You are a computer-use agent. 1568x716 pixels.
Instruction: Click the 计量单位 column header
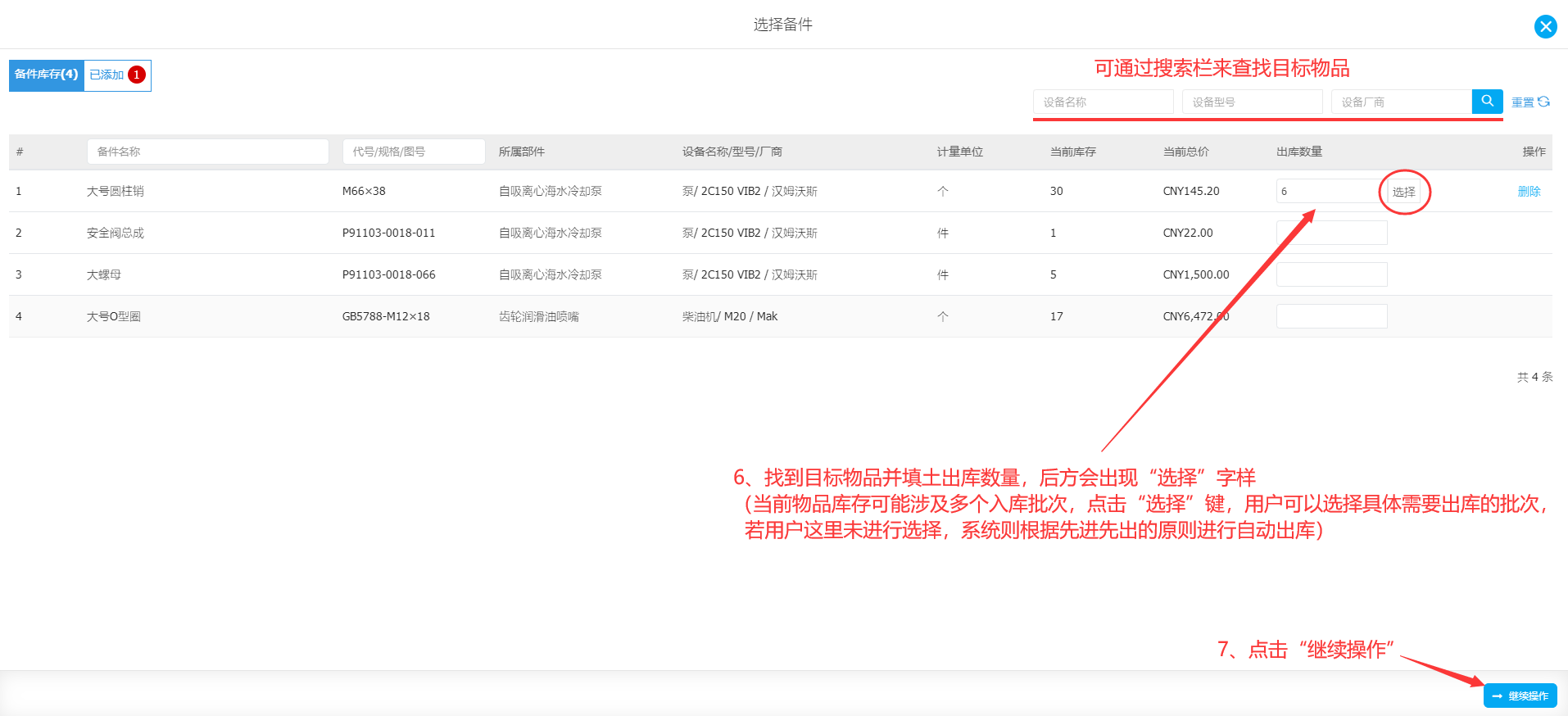[960, 152]
